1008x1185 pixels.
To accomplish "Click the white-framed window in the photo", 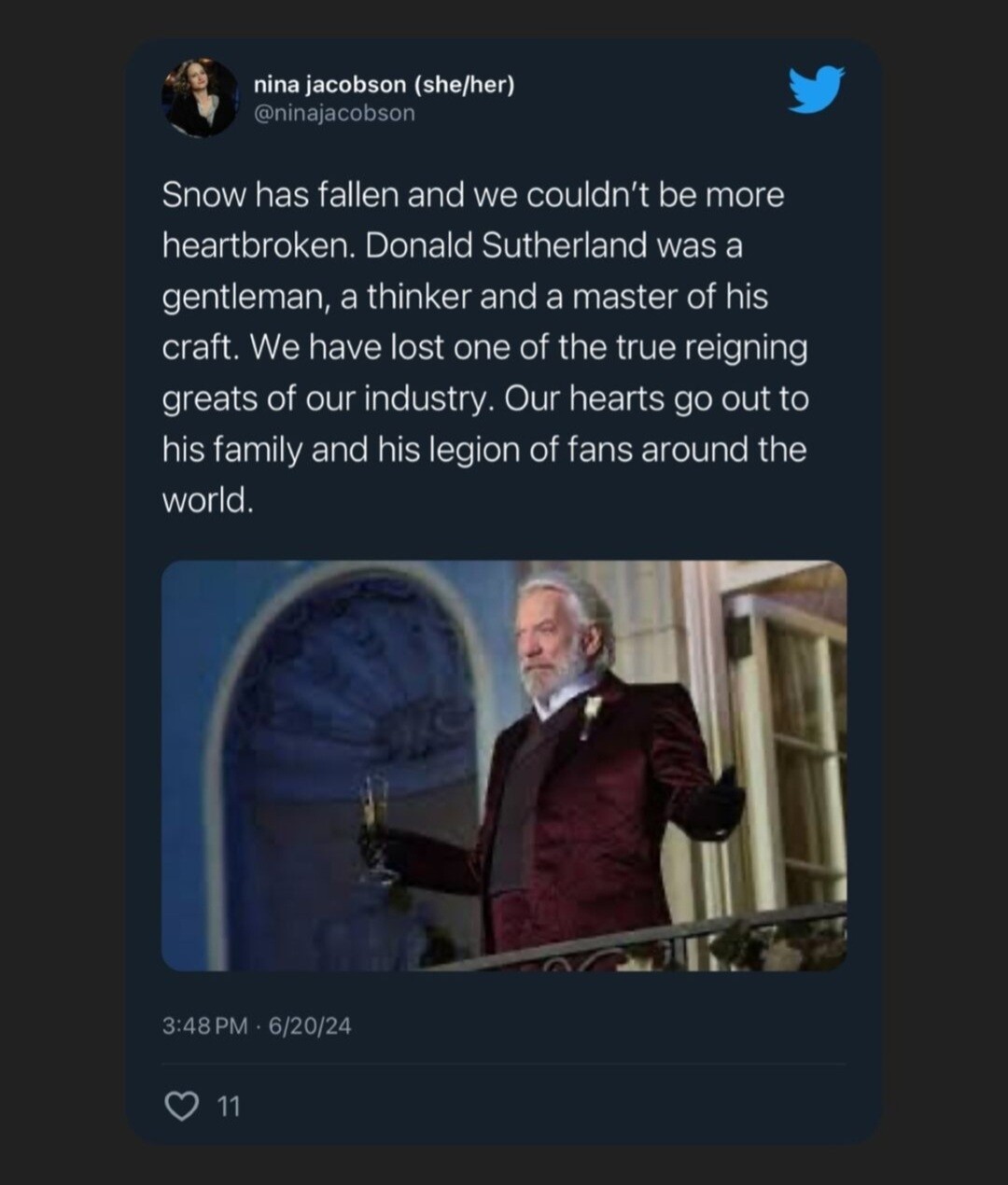I will 793,746.
